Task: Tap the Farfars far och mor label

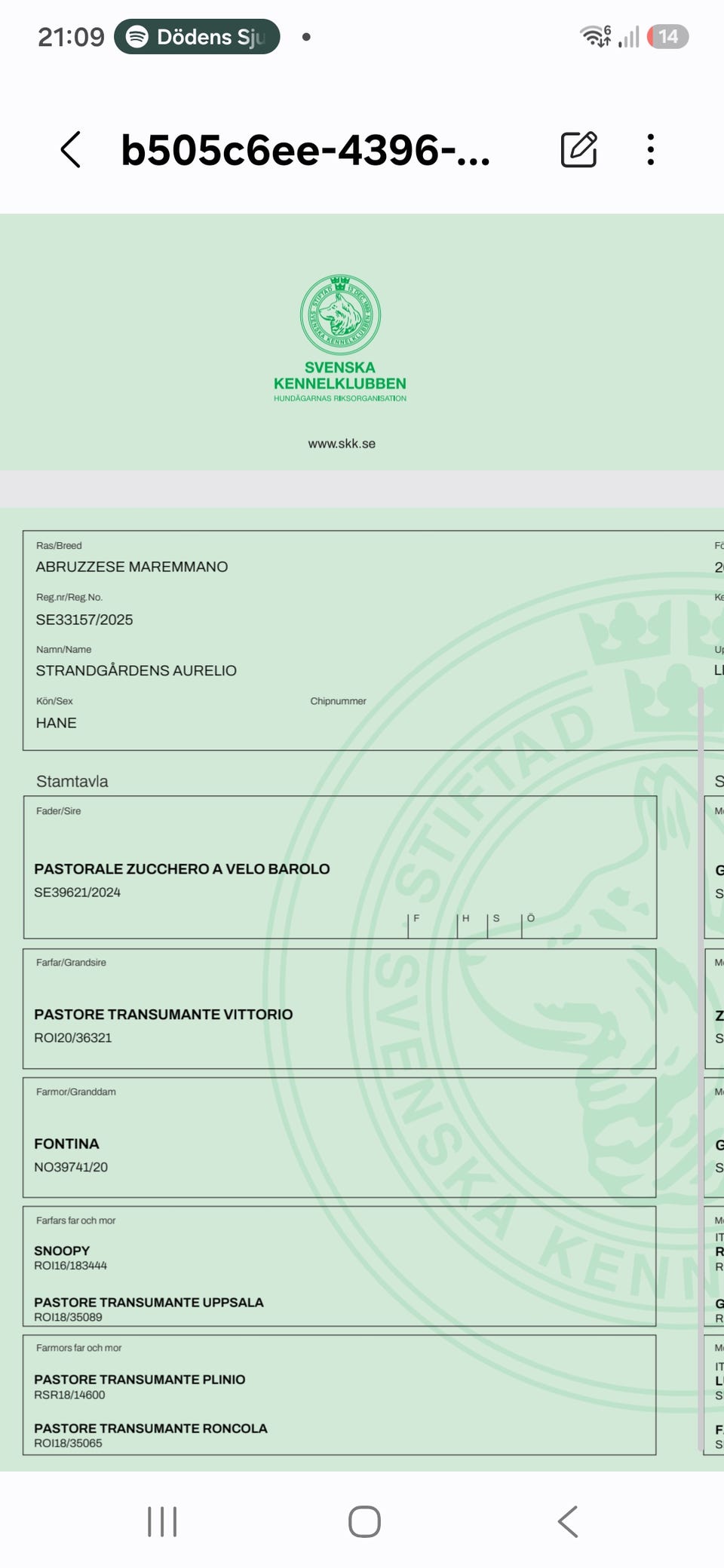Action: coord(76,1220)
